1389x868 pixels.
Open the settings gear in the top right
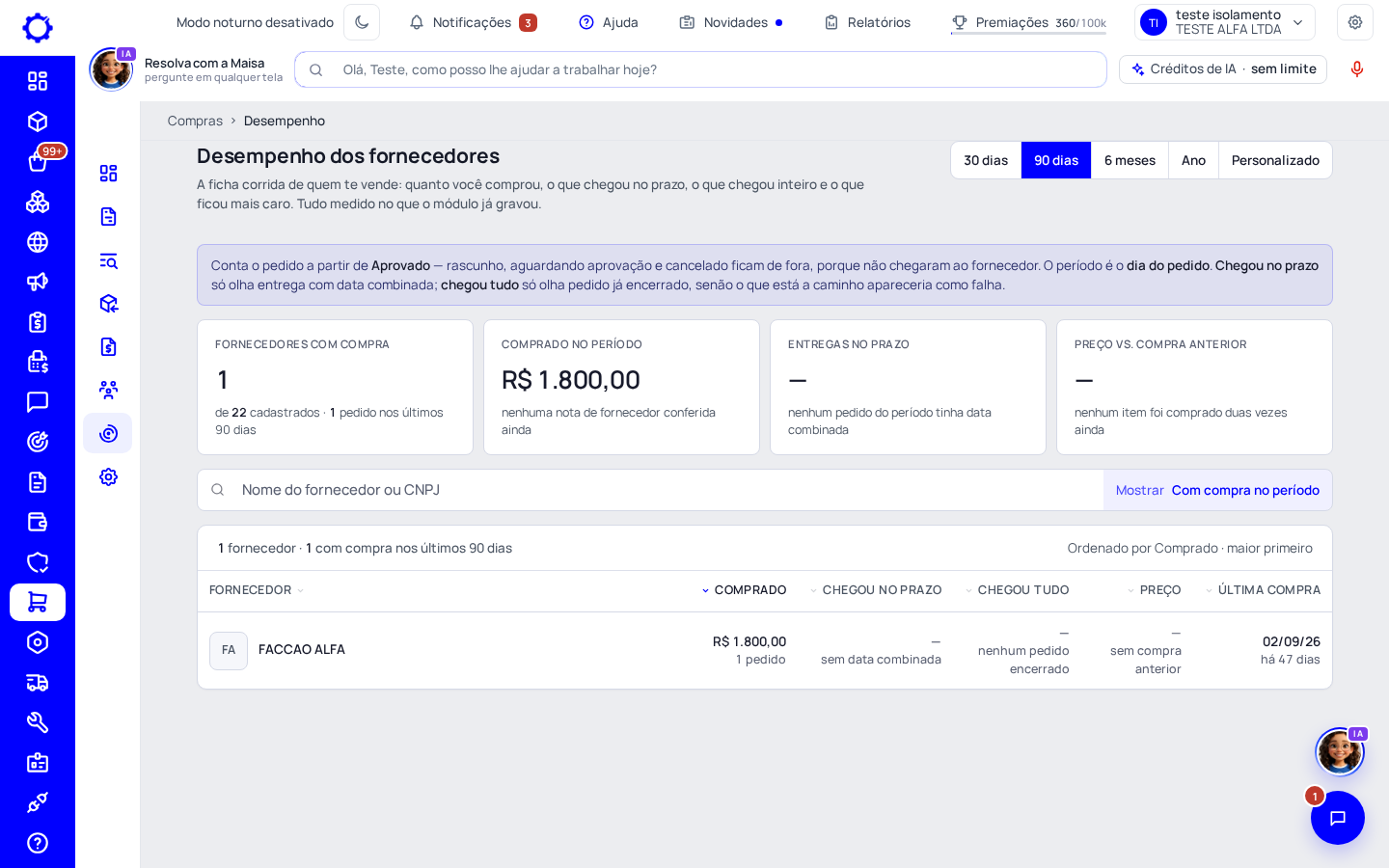(1355, 22)
